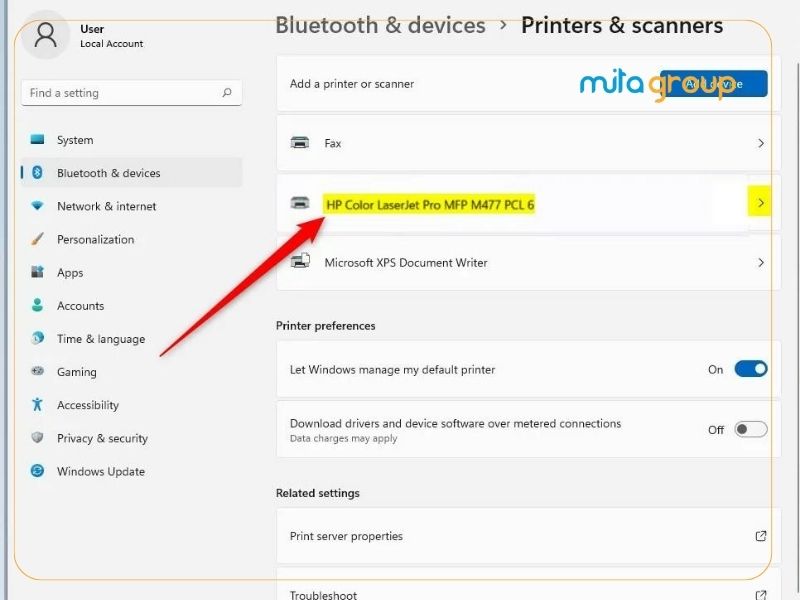
Task: Click the Accounts person icon
Action: (37, 305)
